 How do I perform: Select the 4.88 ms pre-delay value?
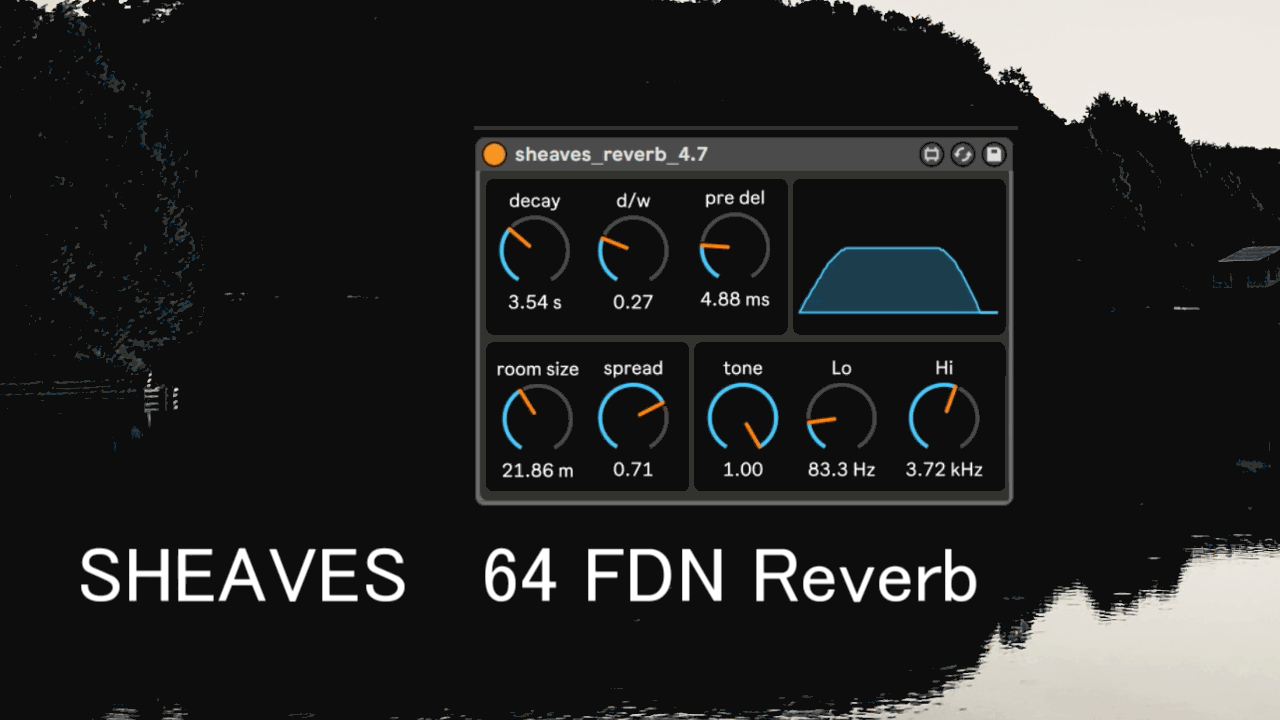click(x=735, y=299)
